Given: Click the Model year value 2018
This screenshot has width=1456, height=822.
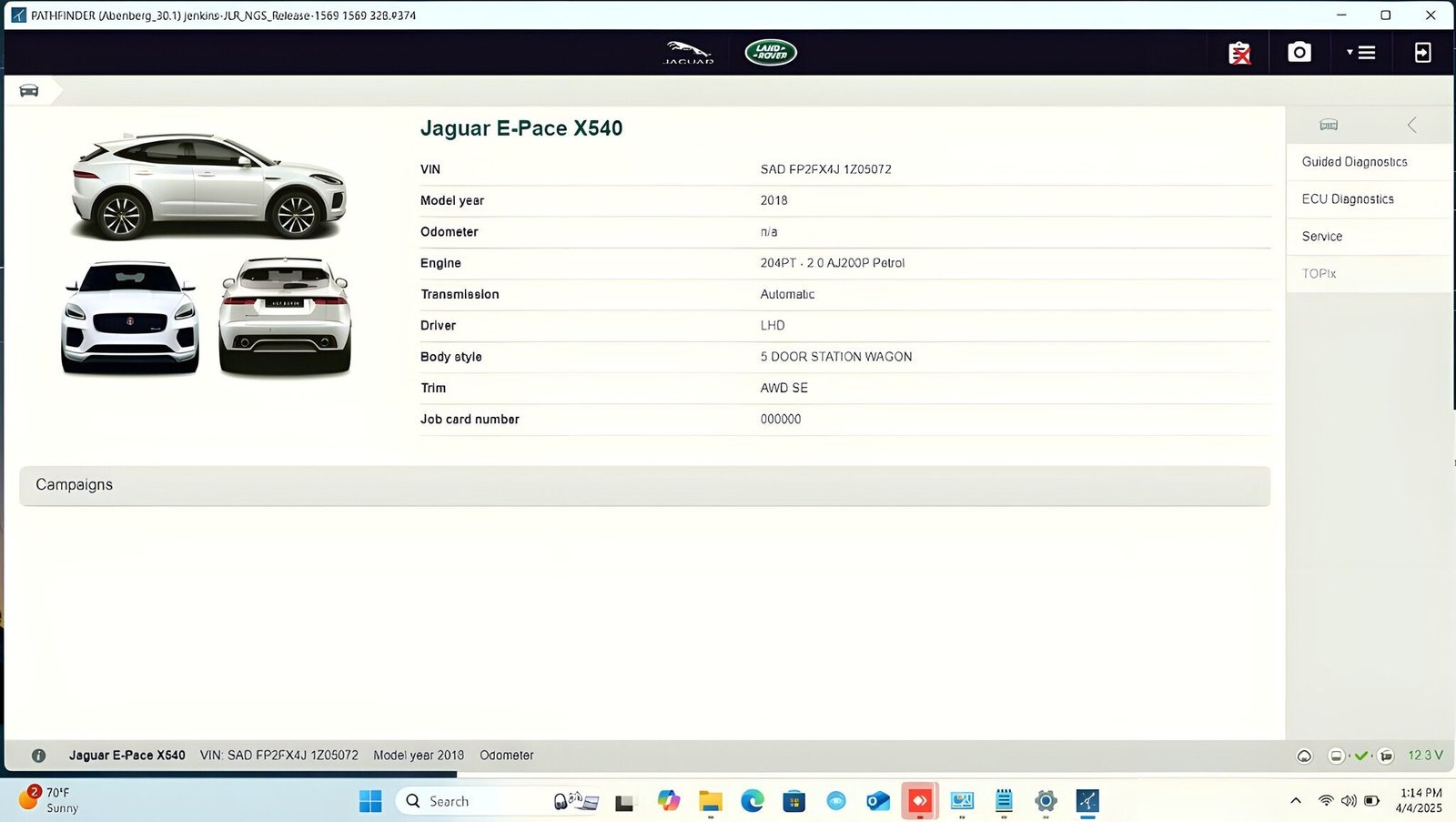Looking at the screenshot, I should click(x=773, y=200).
